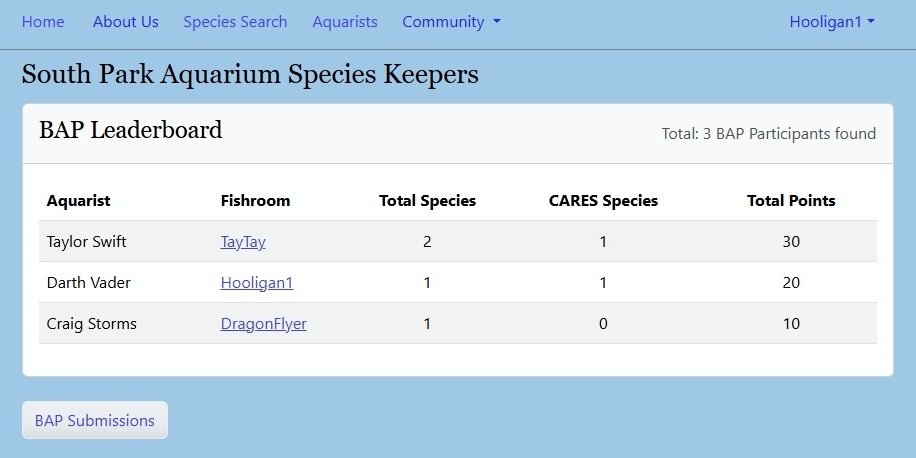Click the BAP Submissions button
The width and height of the screenshot is (916, 458).
pos(95,420)
